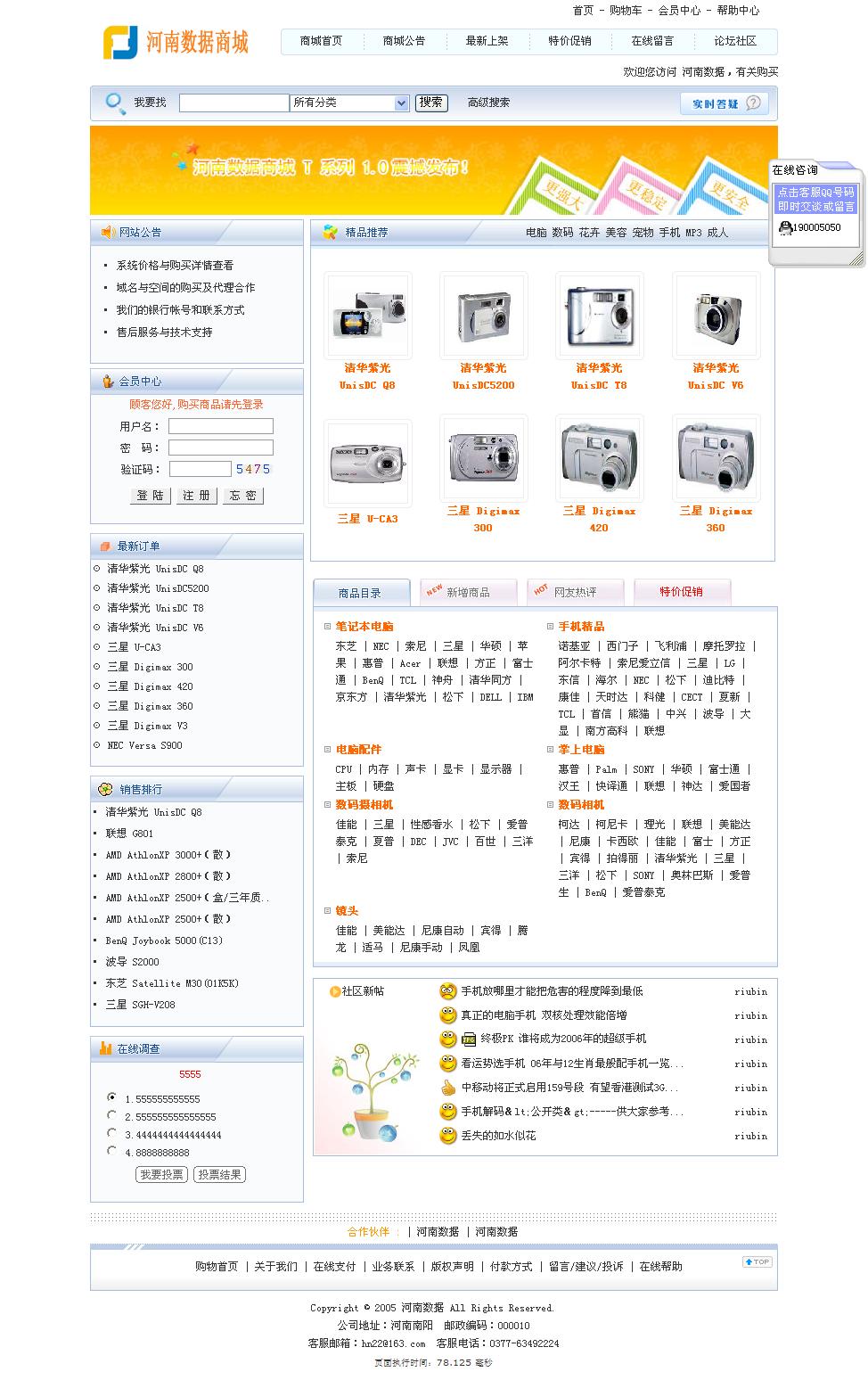
Task: Expand the 手机精品 category heading
Action: [581, 627]
